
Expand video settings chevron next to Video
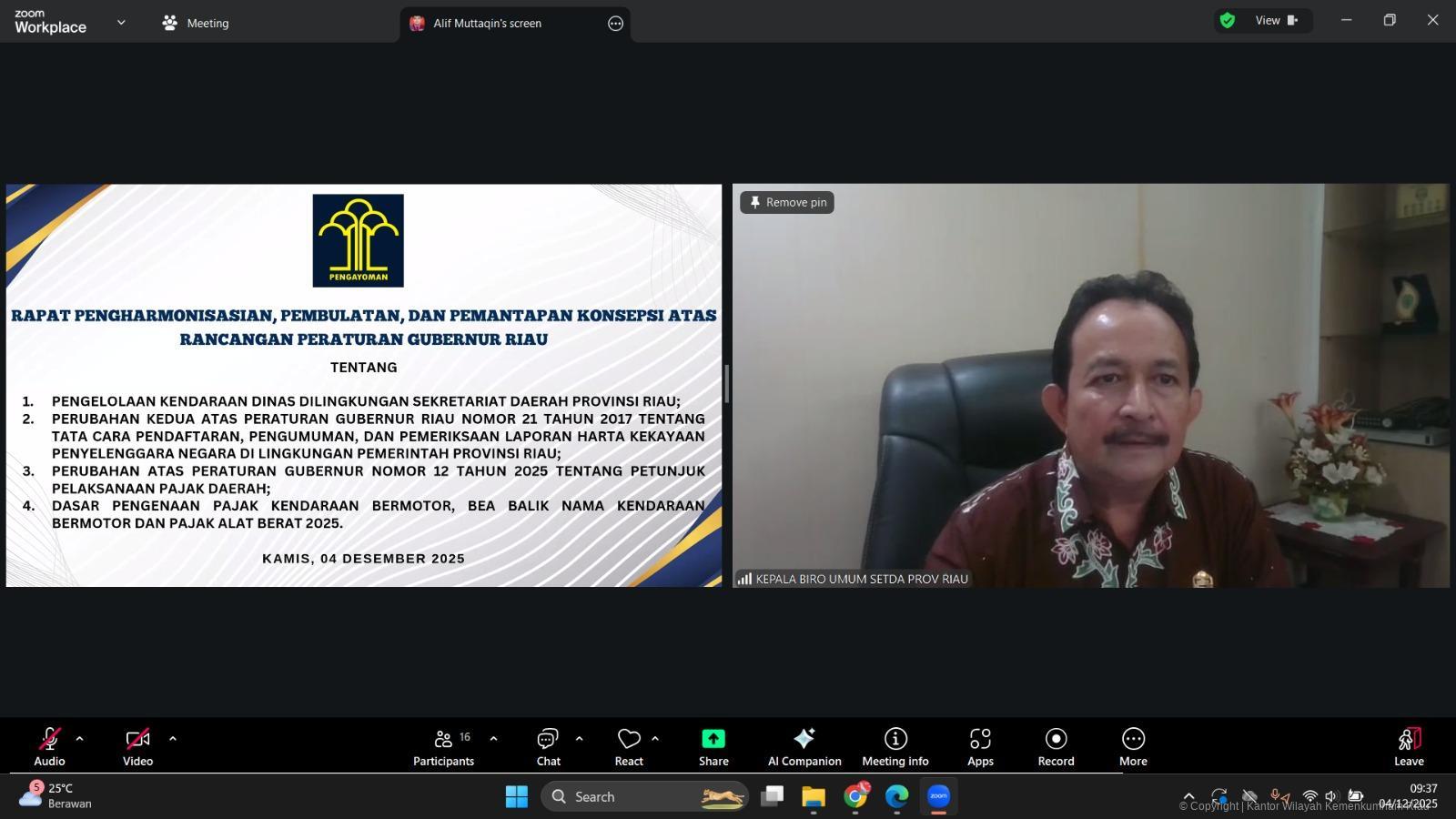coord(173,738)
